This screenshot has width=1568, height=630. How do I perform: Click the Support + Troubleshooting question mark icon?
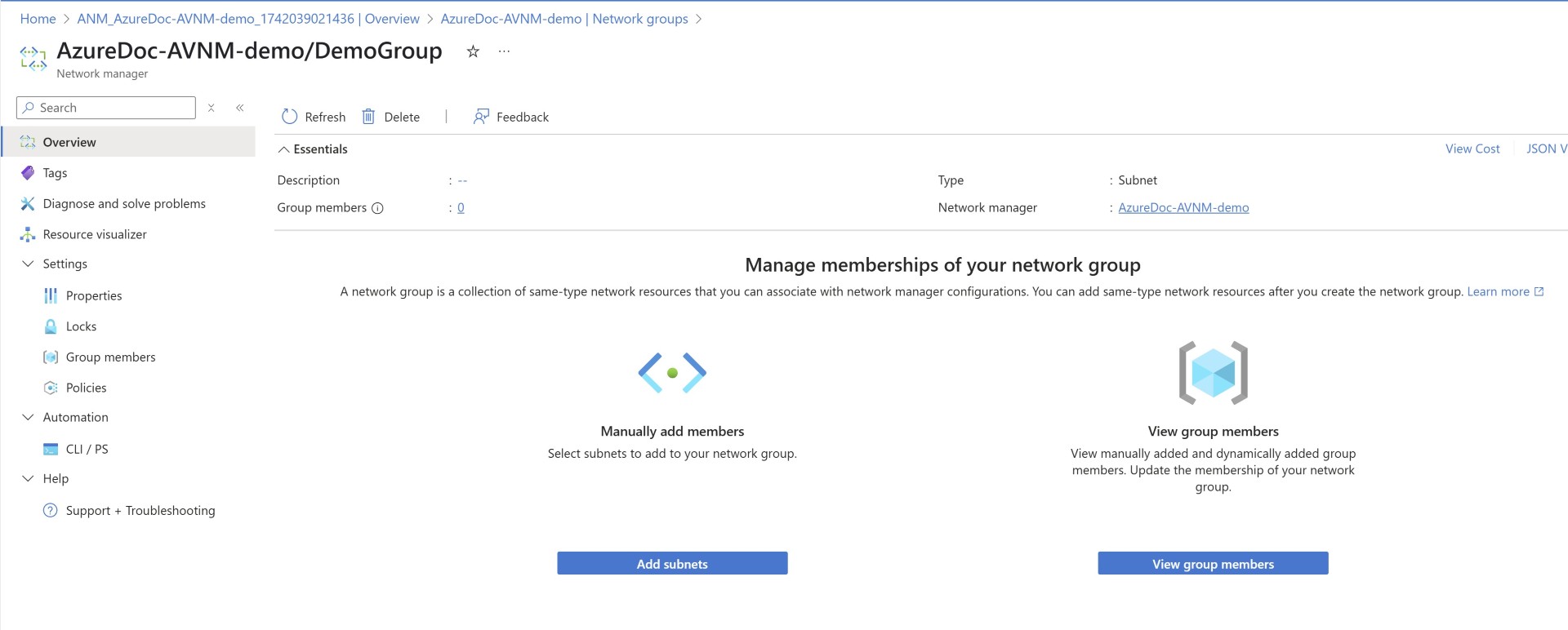pos(51,511)
